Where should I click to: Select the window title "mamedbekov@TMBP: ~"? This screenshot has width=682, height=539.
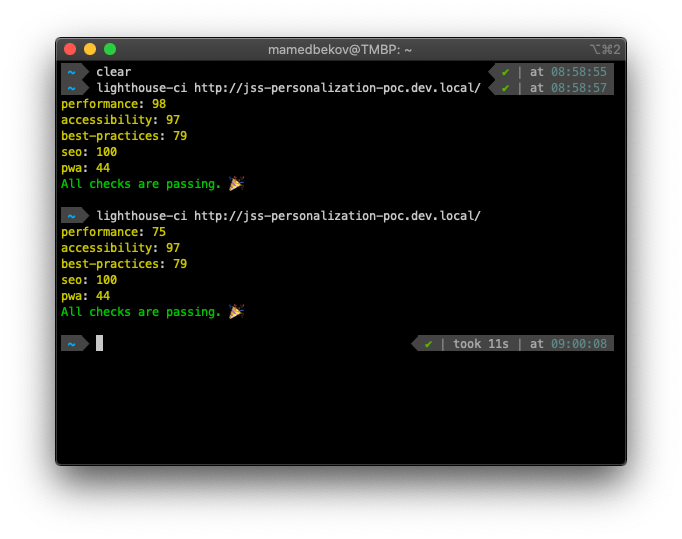(x=341, y=49)
